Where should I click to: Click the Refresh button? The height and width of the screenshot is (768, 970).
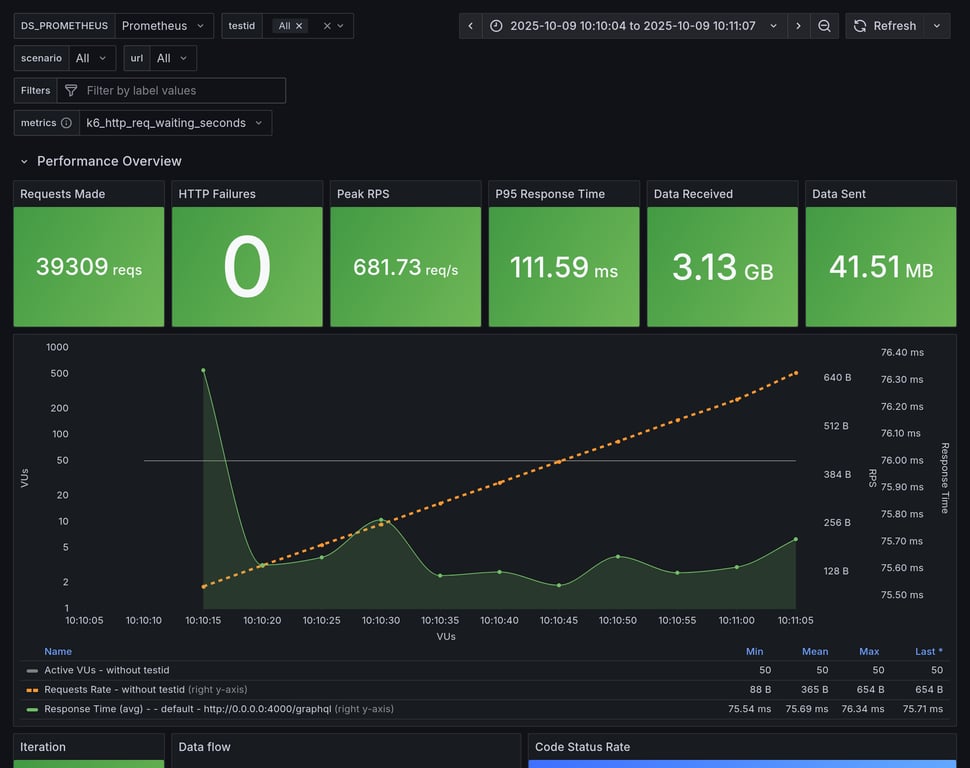(x=884, y=26)
